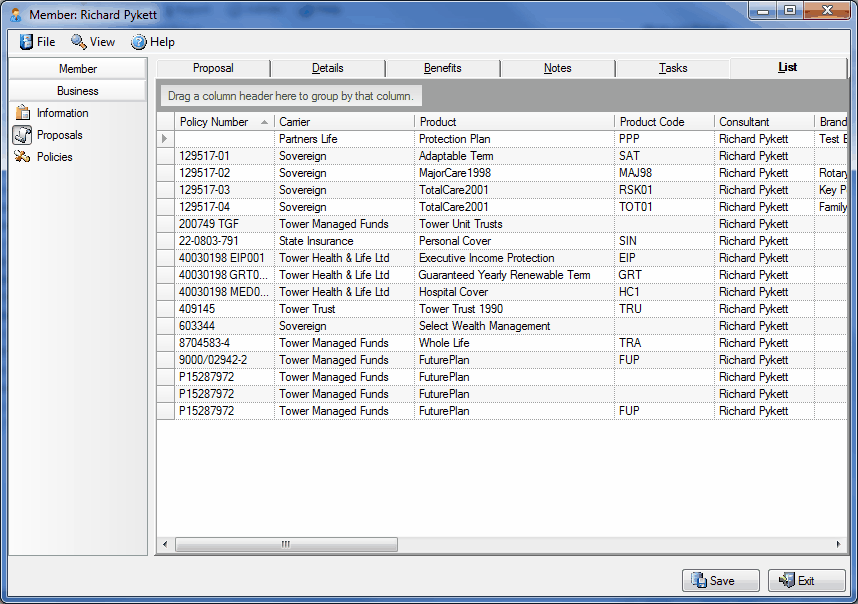The image size is (858, 604).
Task: Open the File menu
Action: click(38, 42)
